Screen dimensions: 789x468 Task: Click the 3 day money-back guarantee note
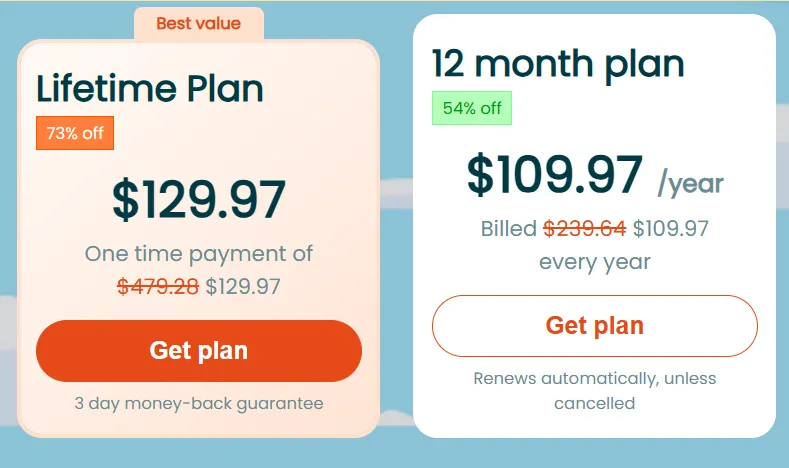click(198, 404)
